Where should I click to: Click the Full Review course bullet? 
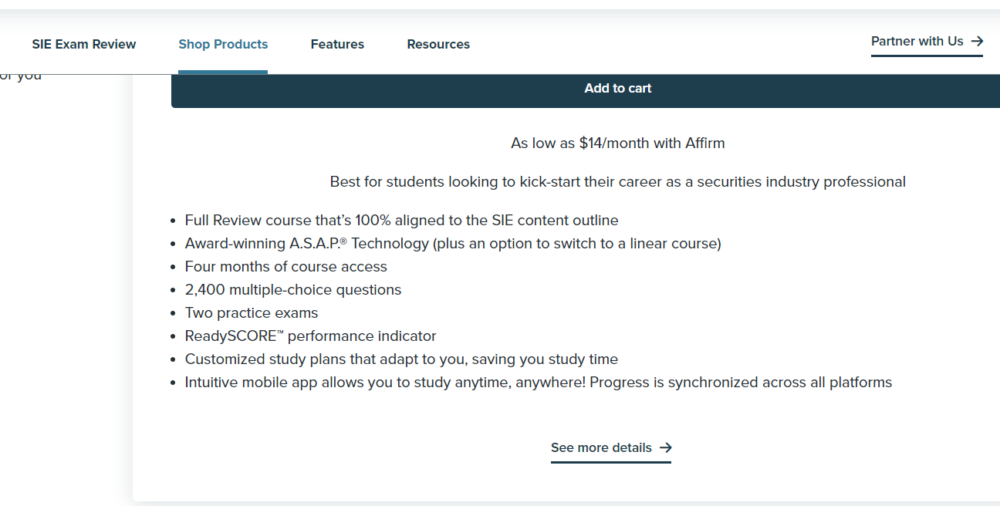(401, 220)
